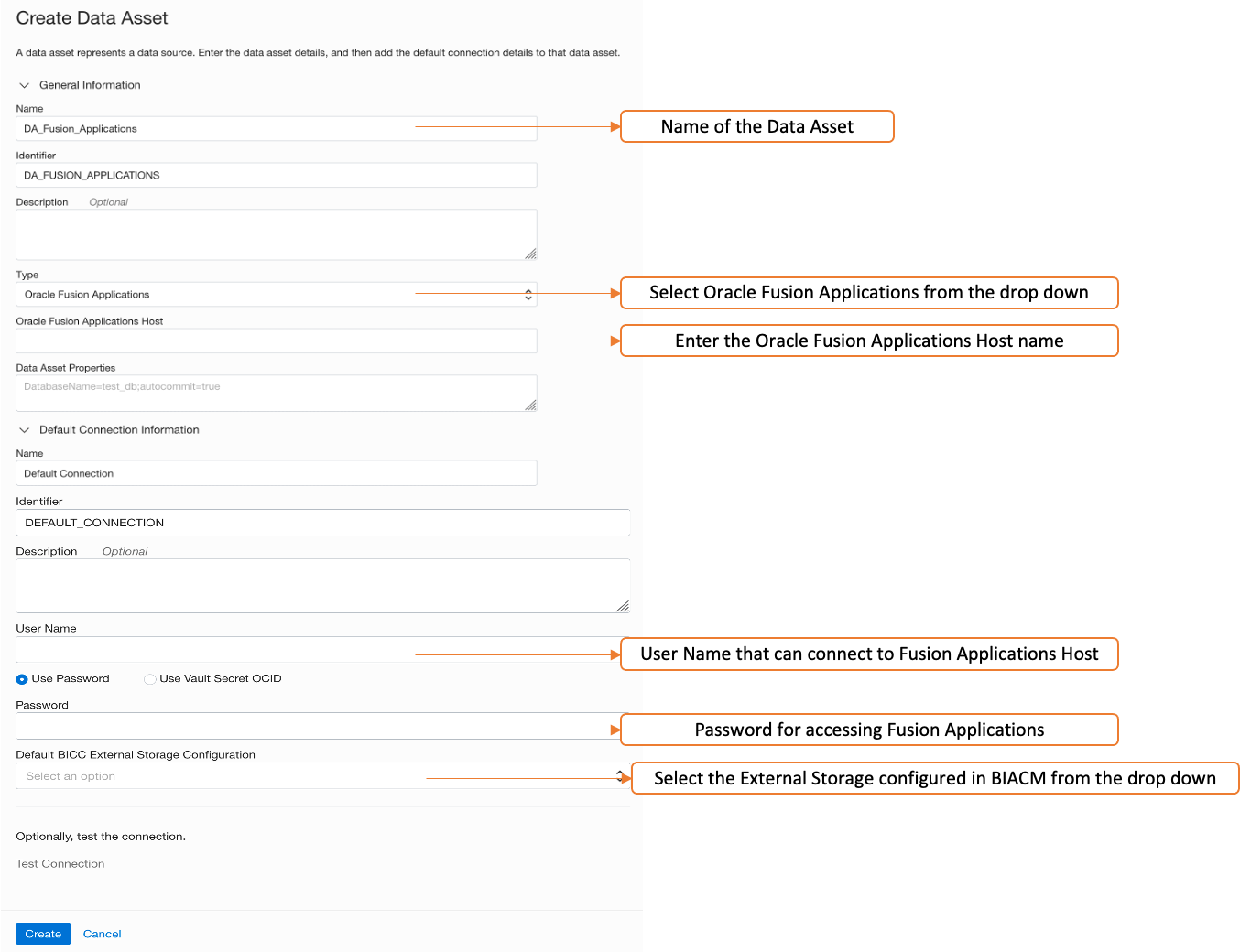Click the Test Connection link

(x=60, y=864)
